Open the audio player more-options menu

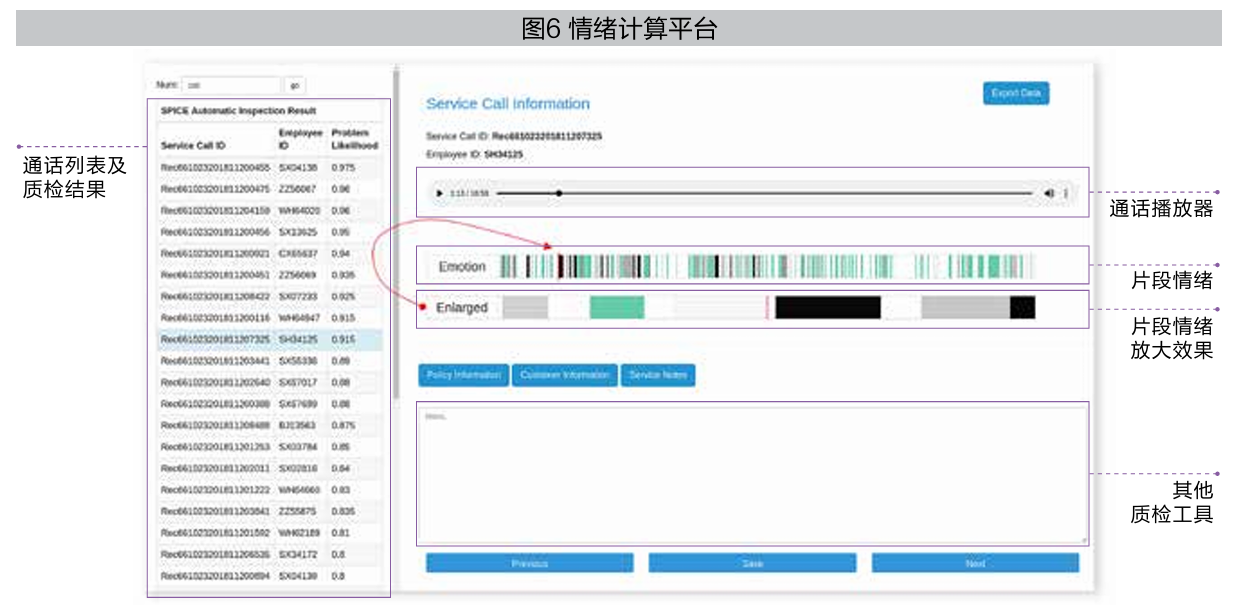(x=1065, y=192)
